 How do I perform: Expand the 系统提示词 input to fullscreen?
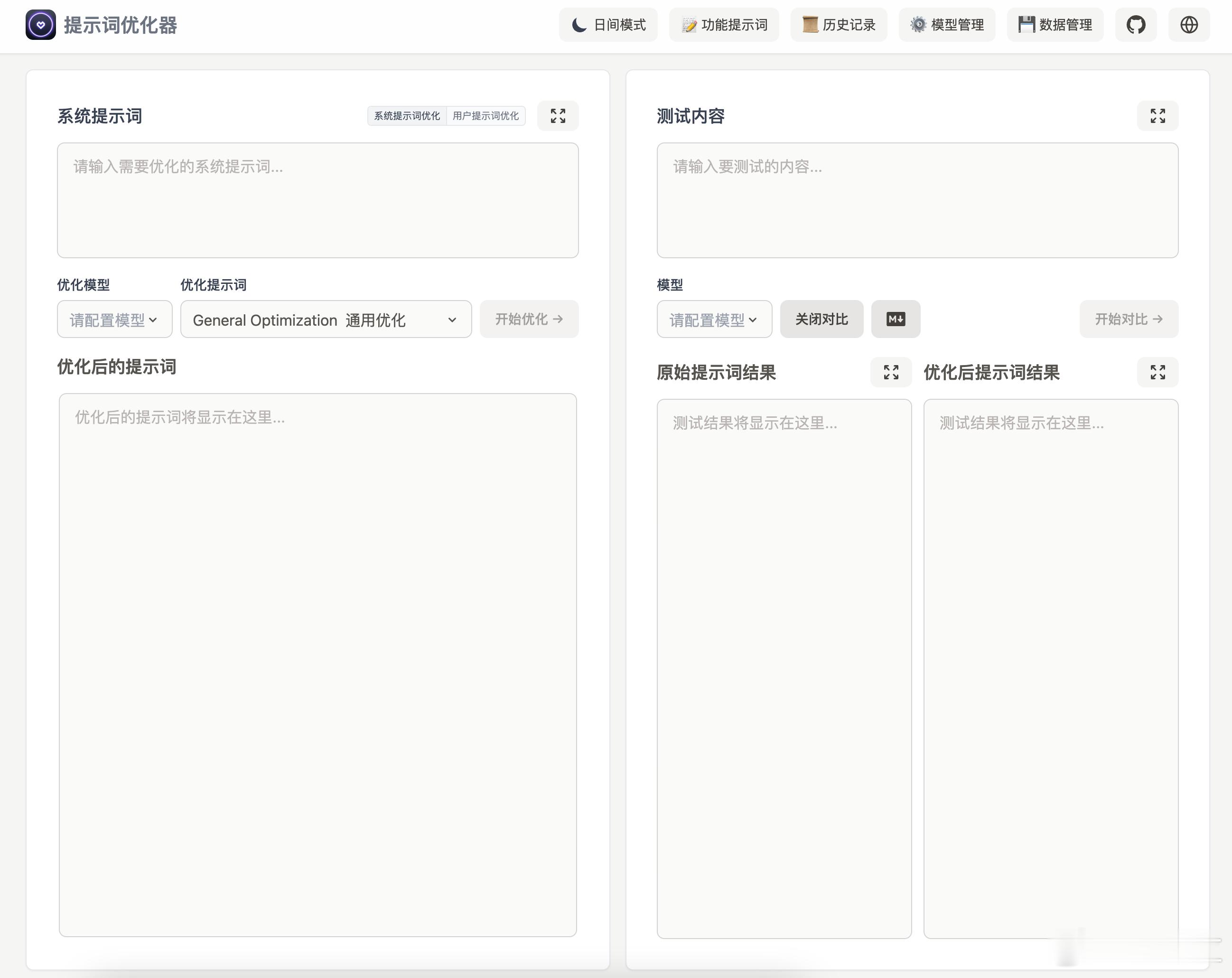(x=558, y=116)
